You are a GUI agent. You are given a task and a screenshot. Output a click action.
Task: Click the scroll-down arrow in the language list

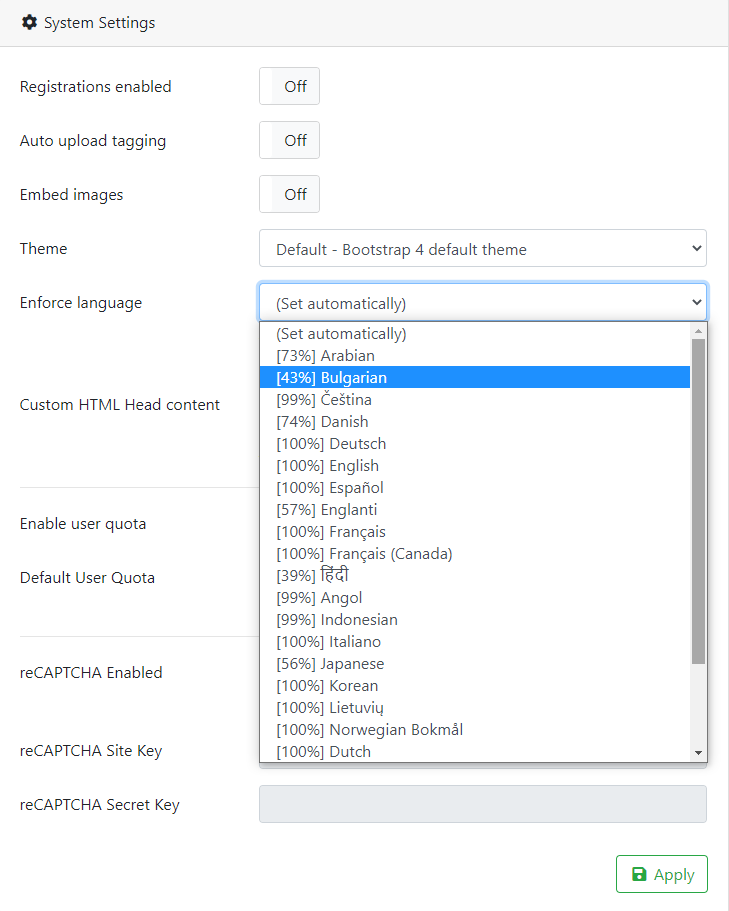(x=698, y=753)
